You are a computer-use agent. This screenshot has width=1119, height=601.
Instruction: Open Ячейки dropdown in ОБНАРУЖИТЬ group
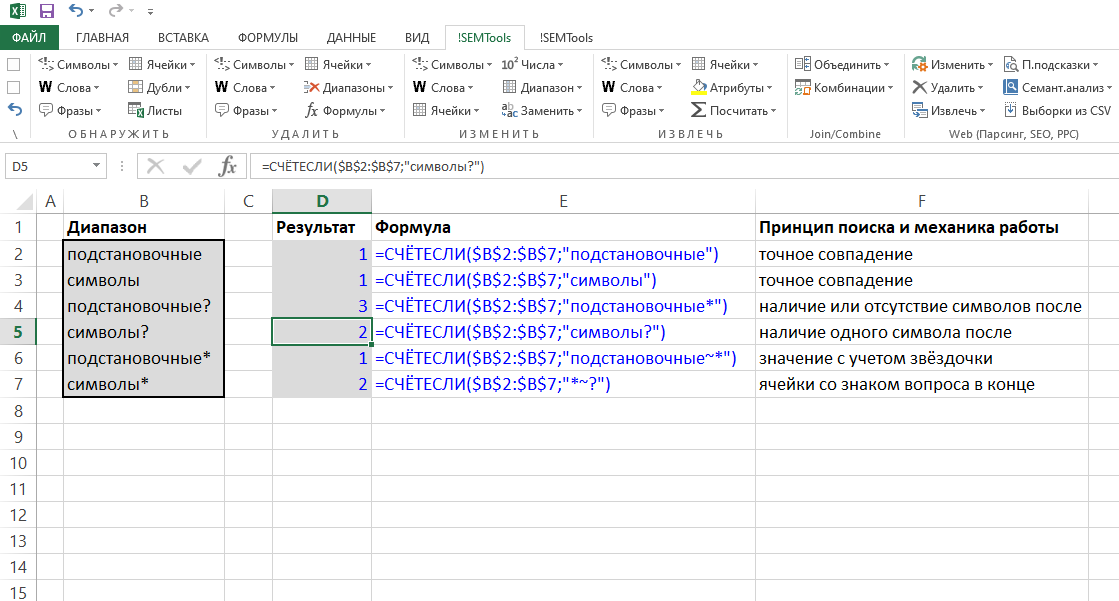[x=162, y=64]
